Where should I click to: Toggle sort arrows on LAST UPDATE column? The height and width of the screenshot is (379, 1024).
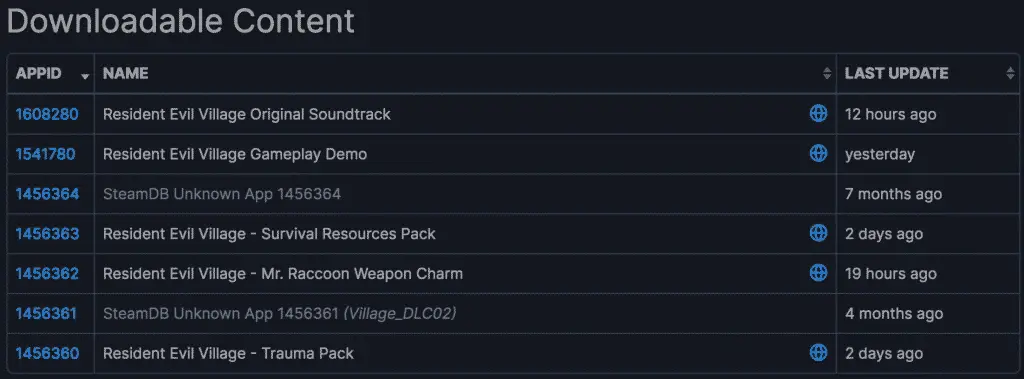1010,74
